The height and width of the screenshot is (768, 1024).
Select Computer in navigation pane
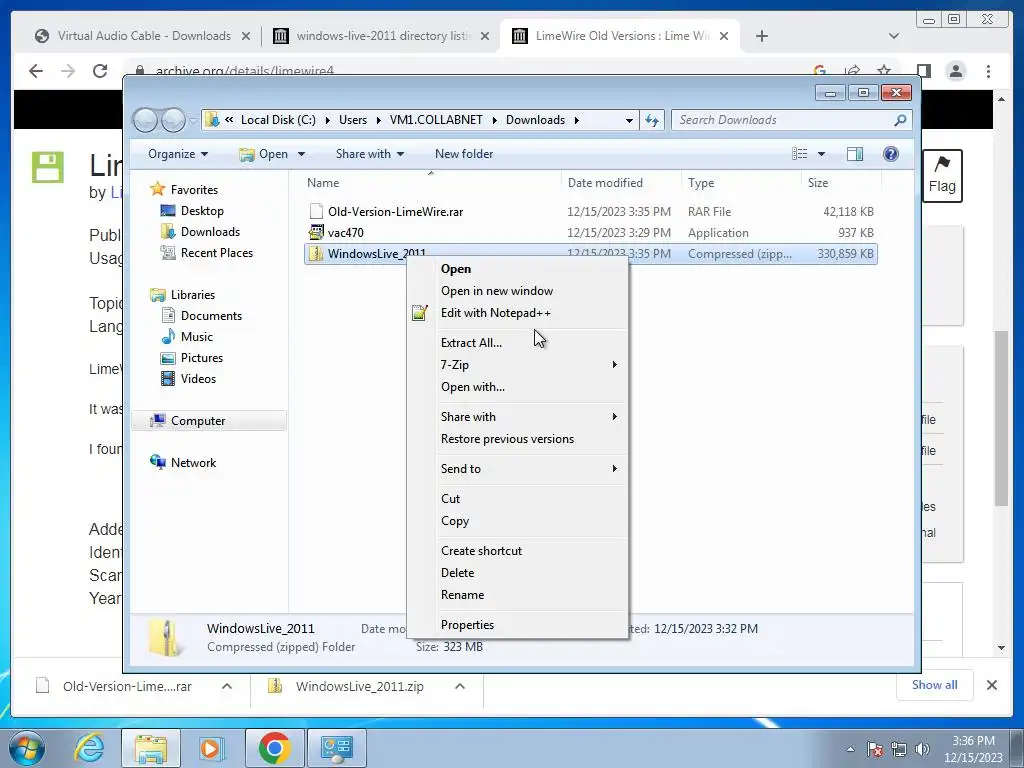pyautogui.click(x=198, y=421)
